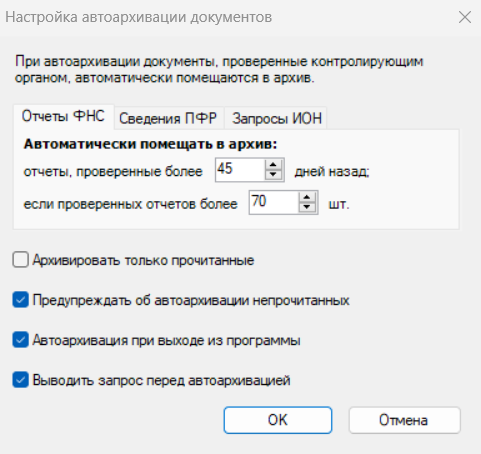Focus the reports count field showing 70

coord(274,202)
